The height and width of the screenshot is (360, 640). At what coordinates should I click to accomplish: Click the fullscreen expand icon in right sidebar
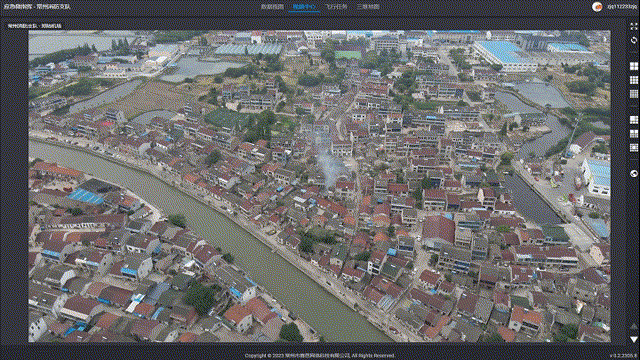pyautogui.click(x=633, y=27)
